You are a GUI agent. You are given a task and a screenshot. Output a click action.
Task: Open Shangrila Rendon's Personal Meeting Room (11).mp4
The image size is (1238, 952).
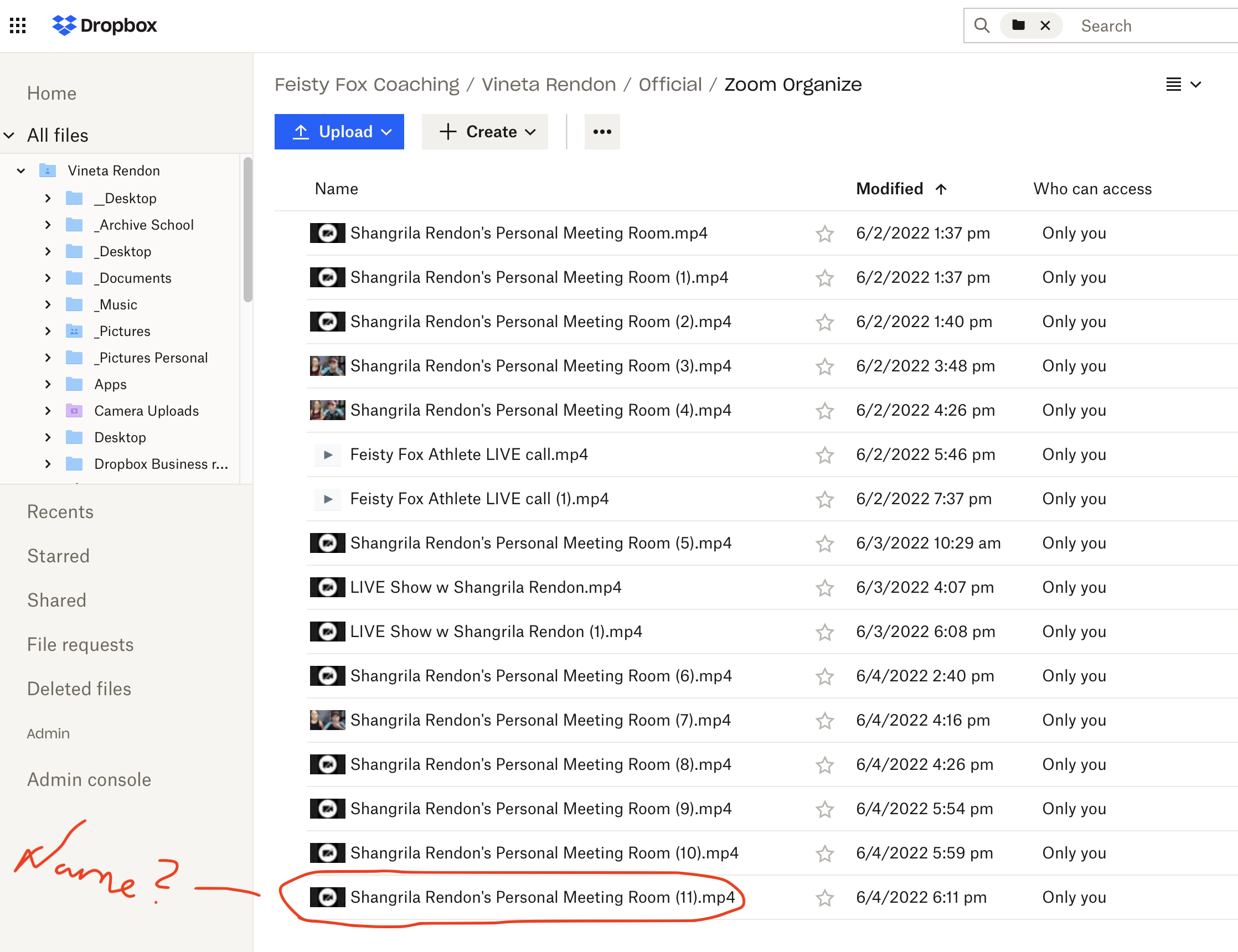[x=543, y=897]
